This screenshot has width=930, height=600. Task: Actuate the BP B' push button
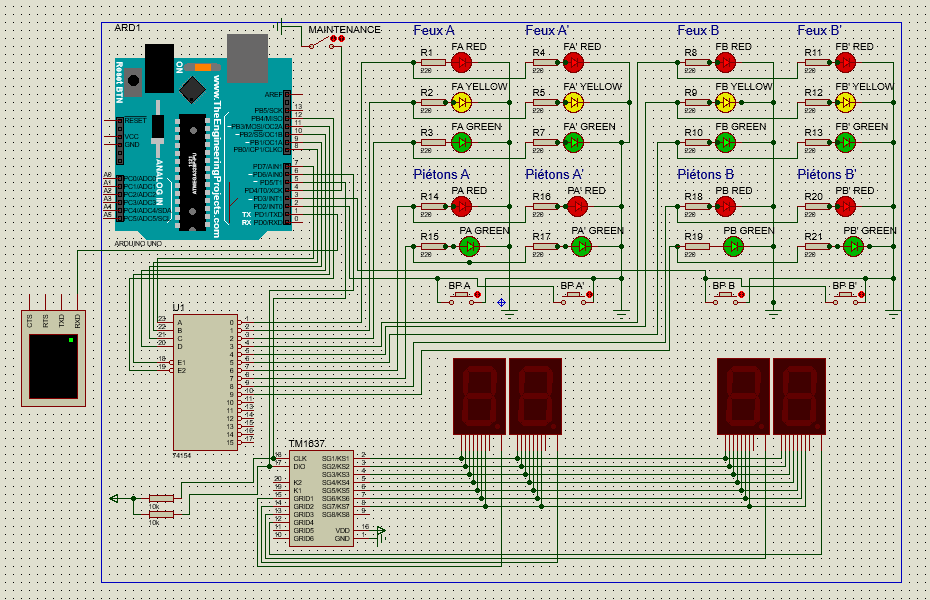(845, 296)
